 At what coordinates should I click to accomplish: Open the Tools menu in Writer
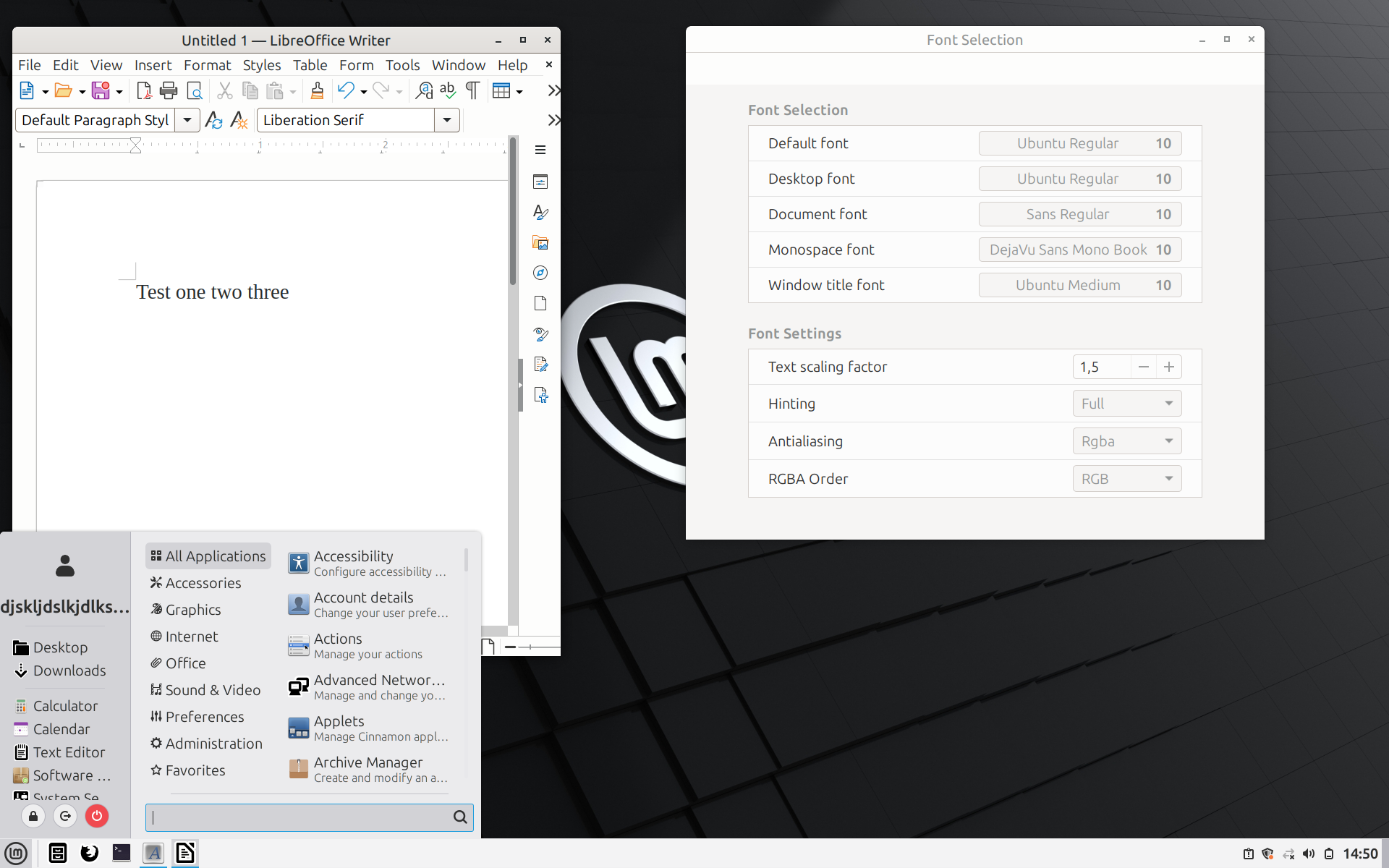pyautogui.click(x=403, y=65)
